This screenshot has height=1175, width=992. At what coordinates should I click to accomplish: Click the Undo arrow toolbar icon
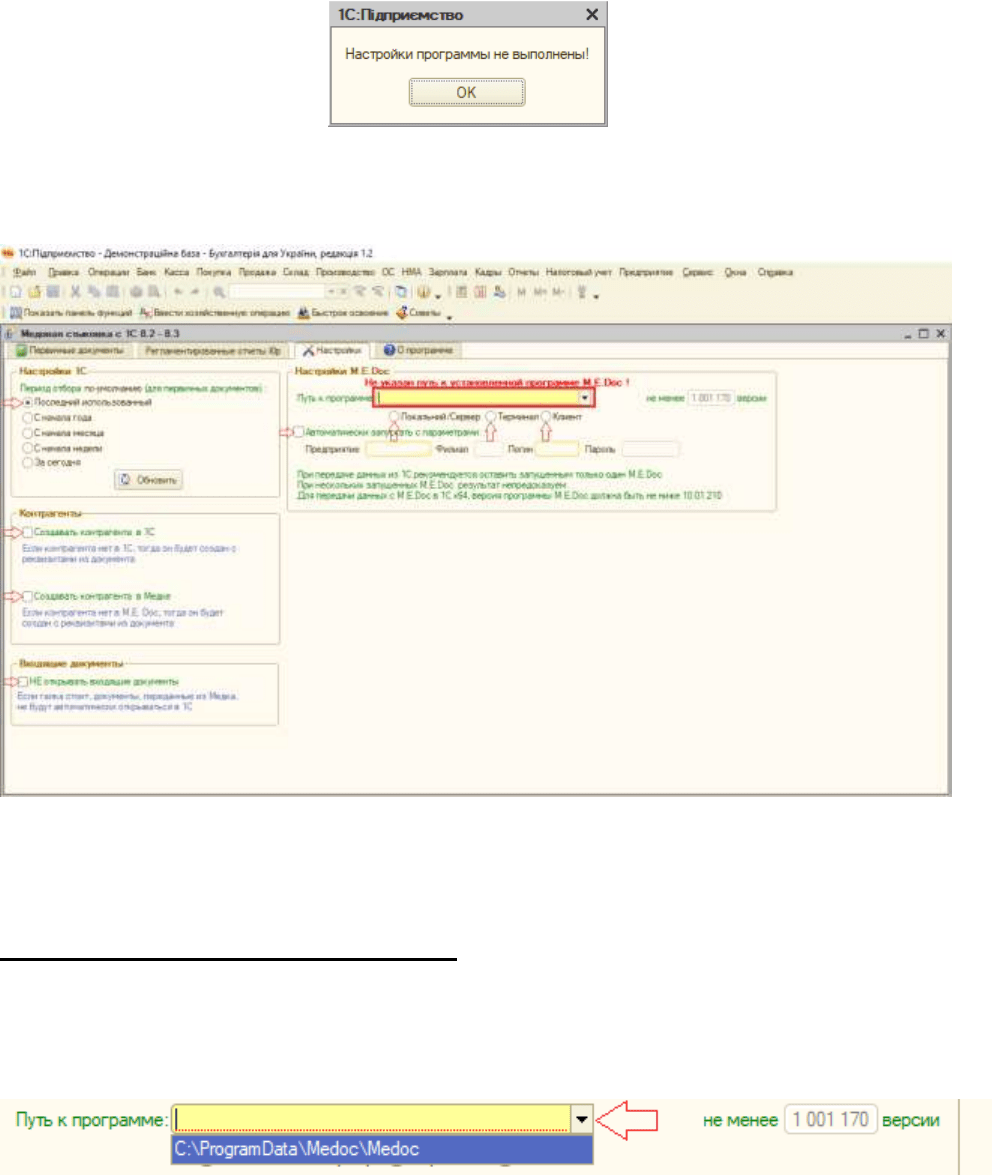(x=178, y=292)
